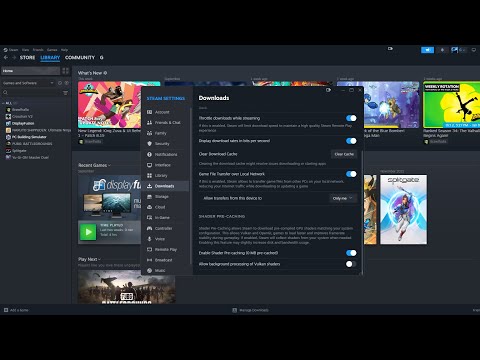Toggle Game File Transfer over Local Network

(x=351, y=174)
